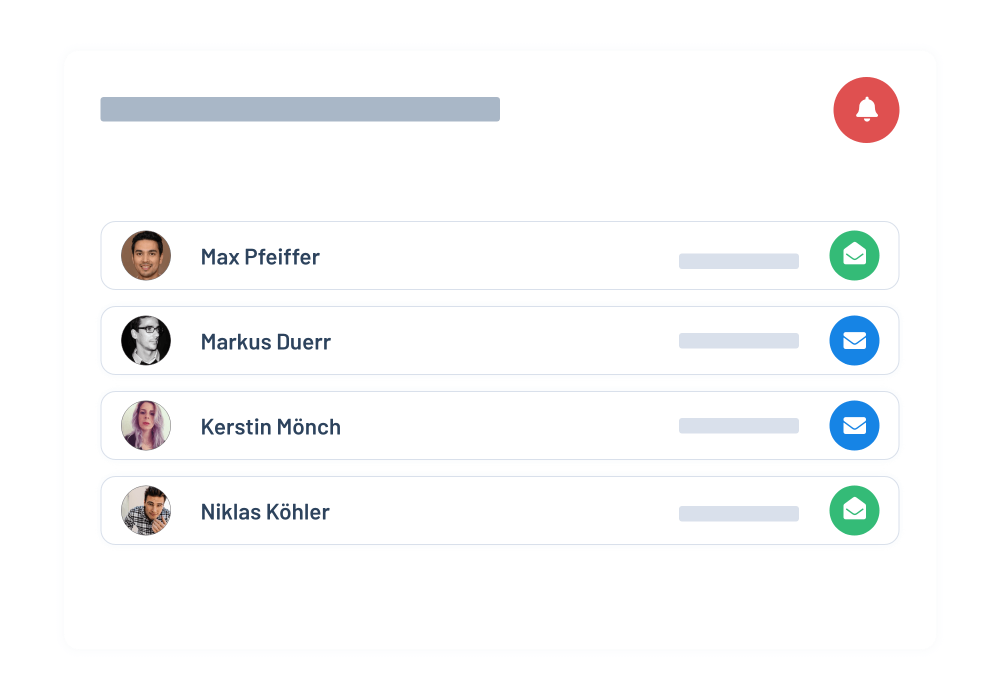
Task: Select the Markus Duerr name label
Action: pos(266,342)
